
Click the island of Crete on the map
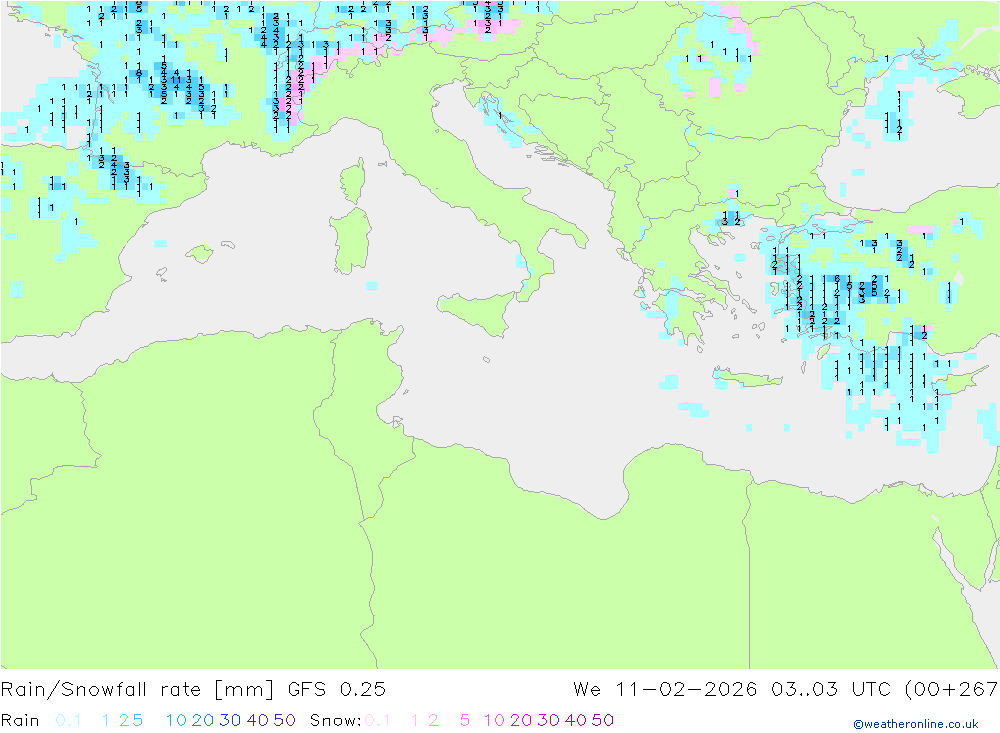point(747,378)
